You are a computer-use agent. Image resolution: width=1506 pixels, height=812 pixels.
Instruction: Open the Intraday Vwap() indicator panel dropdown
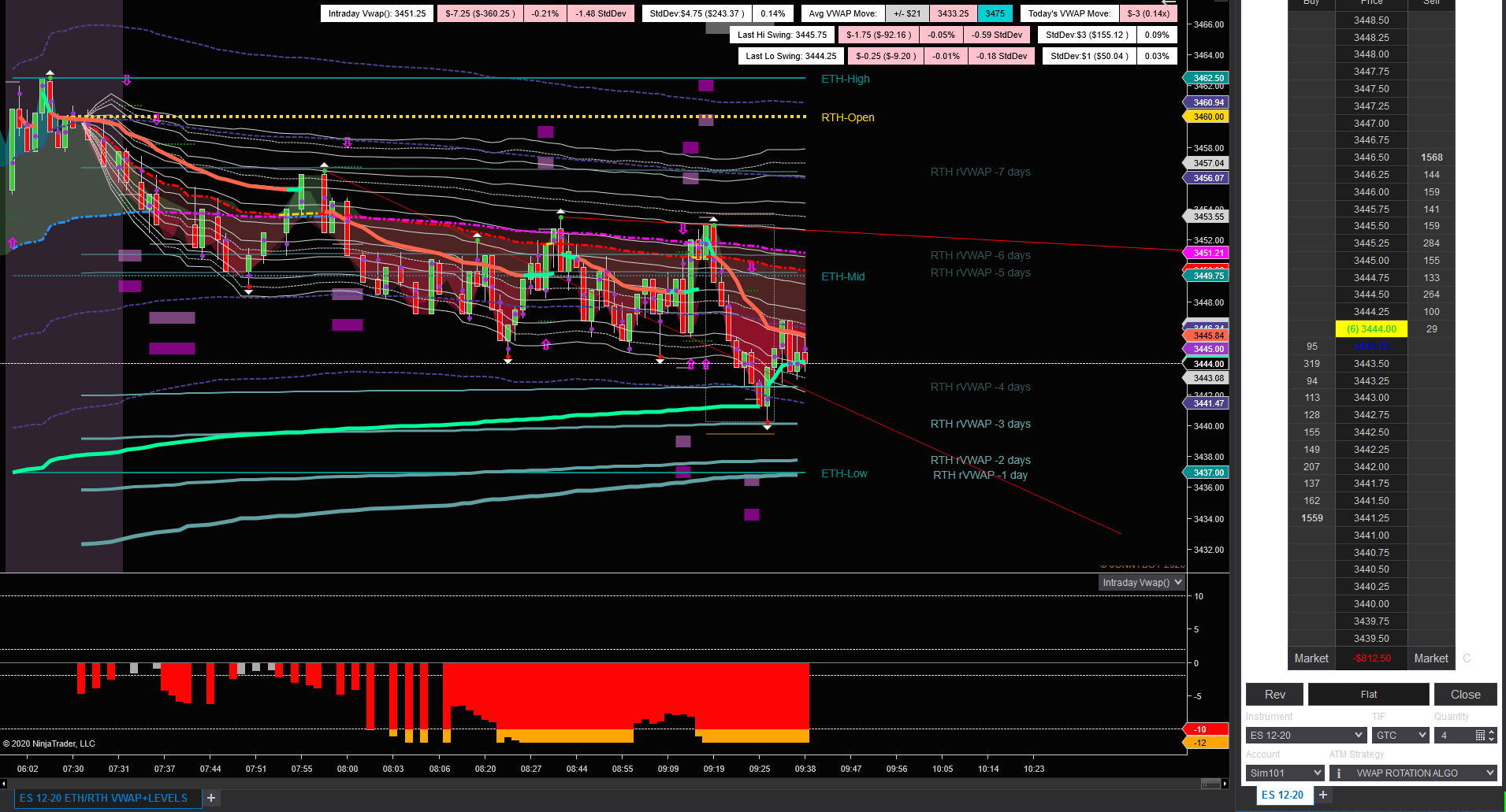click(x=1142, y=583)
